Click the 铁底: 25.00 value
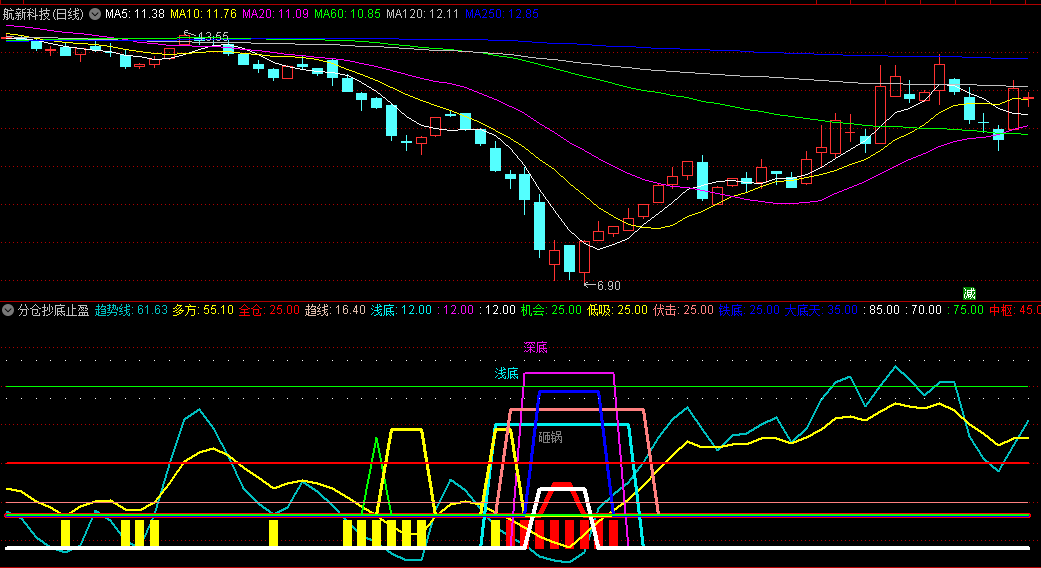Screen dimensions: 1041x568 point(749,310)
